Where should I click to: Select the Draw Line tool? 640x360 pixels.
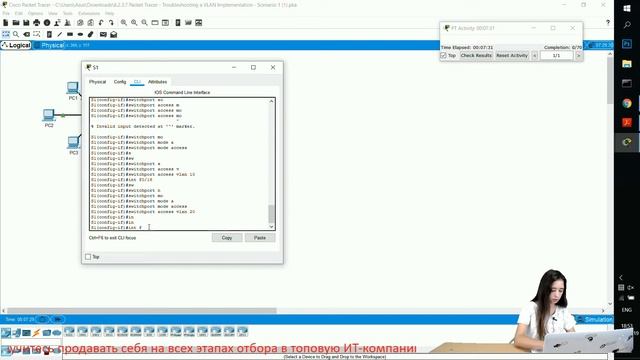coord(60,34)
